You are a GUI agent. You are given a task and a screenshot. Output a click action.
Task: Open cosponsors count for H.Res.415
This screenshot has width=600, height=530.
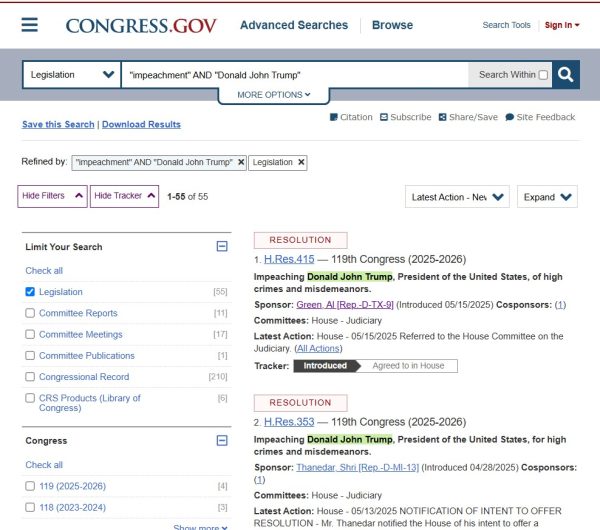(560, 305)
